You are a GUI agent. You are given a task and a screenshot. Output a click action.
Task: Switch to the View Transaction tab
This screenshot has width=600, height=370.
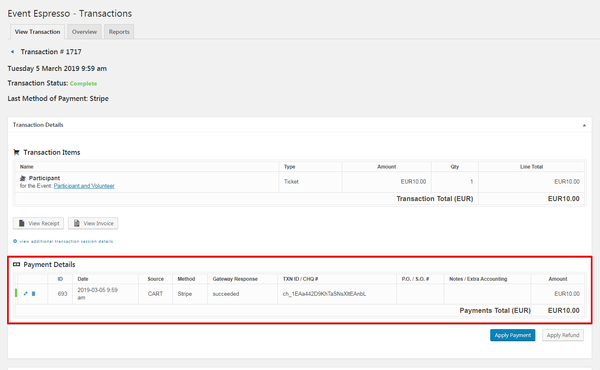37,32
